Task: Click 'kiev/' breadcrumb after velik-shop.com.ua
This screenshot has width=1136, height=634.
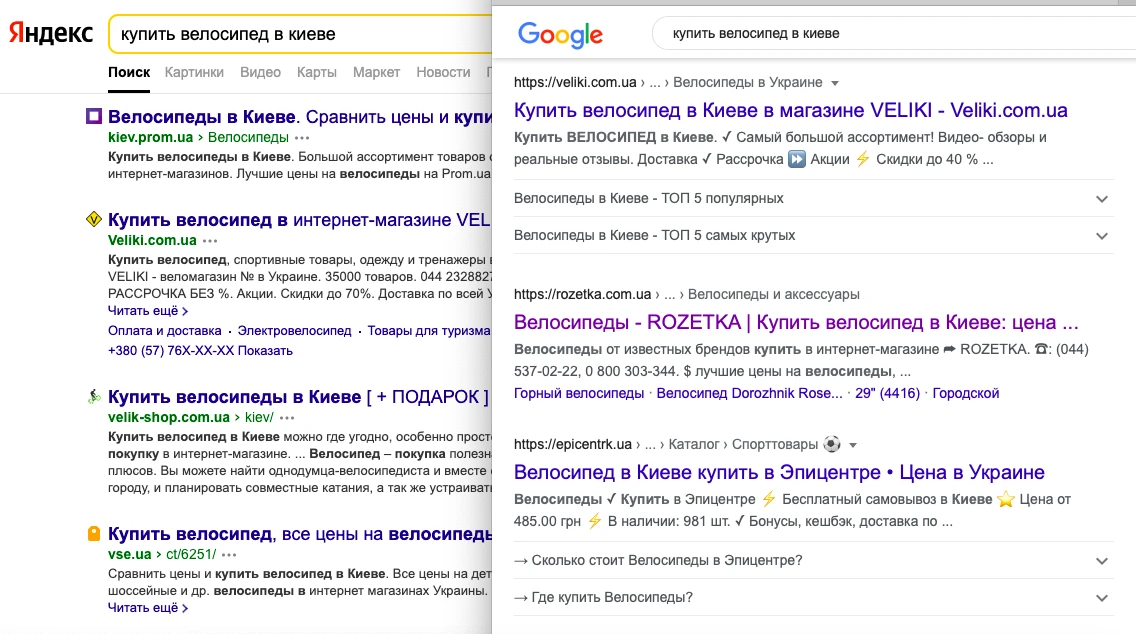Action: pos(259,417)
